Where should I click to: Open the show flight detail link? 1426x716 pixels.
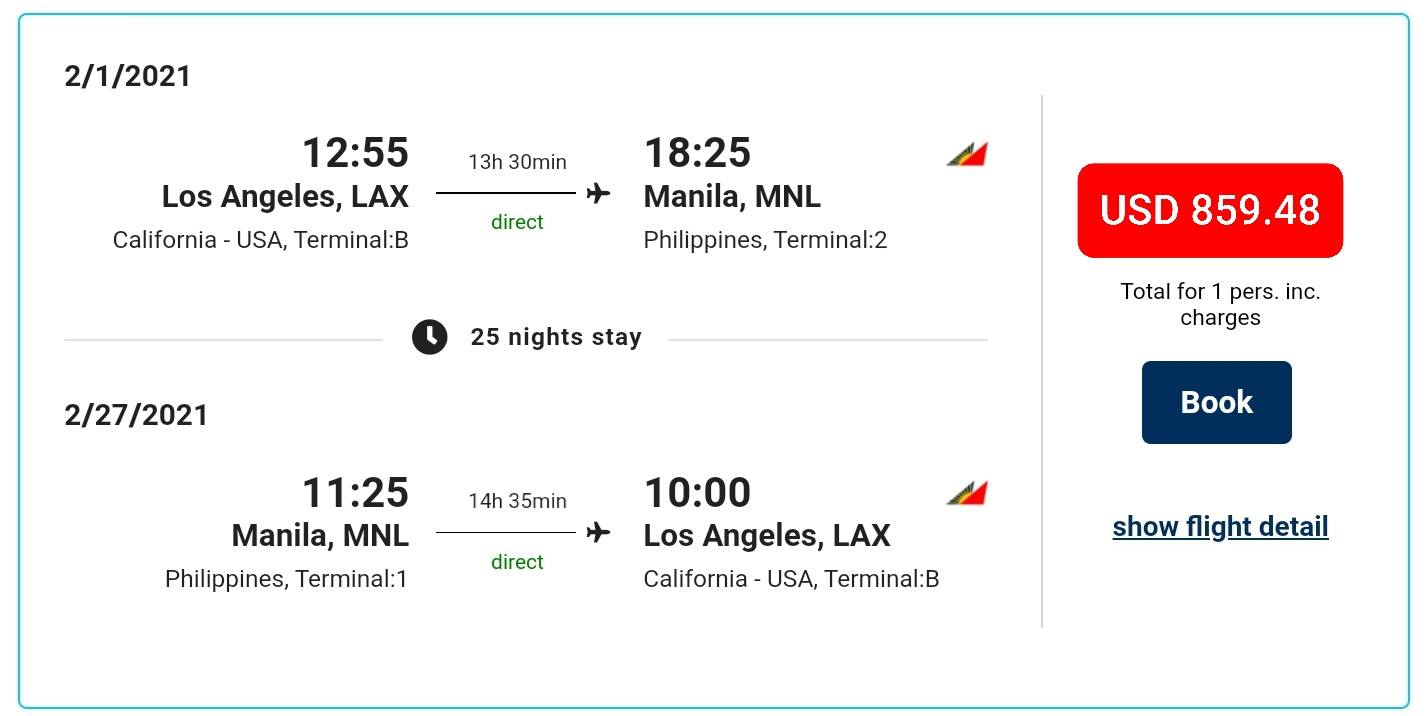click(1220, 526)
